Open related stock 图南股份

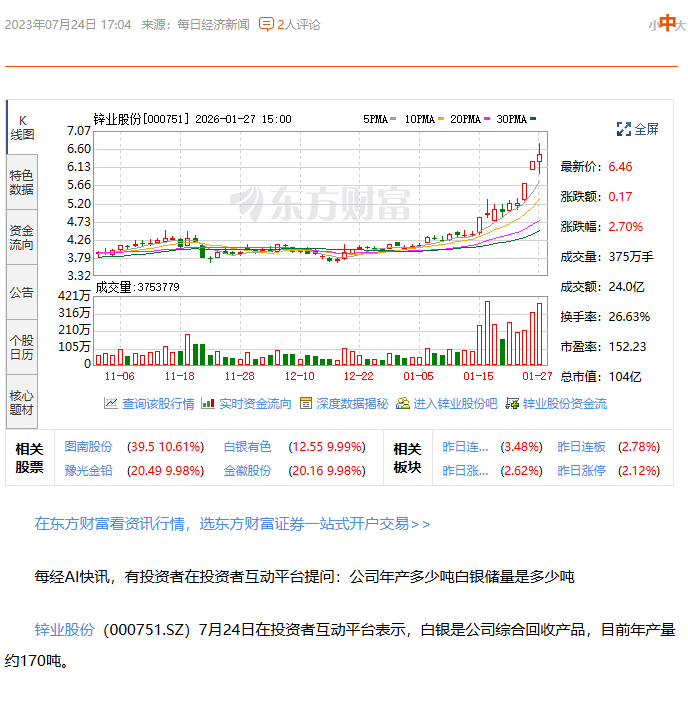pos(88,446)
